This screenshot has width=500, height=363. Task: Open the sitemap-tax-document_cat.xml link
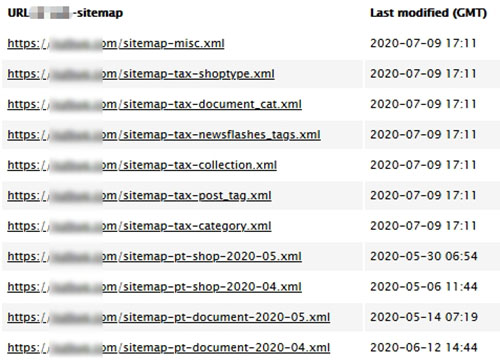coord(155,104)
